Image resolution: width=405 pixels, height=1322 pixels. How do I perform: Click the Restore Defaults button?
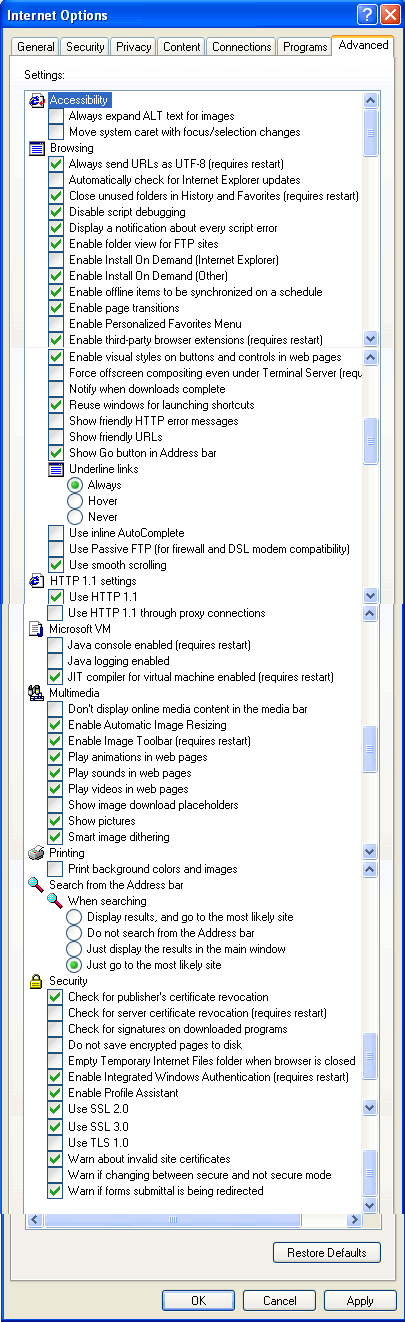pos(327,1253)
